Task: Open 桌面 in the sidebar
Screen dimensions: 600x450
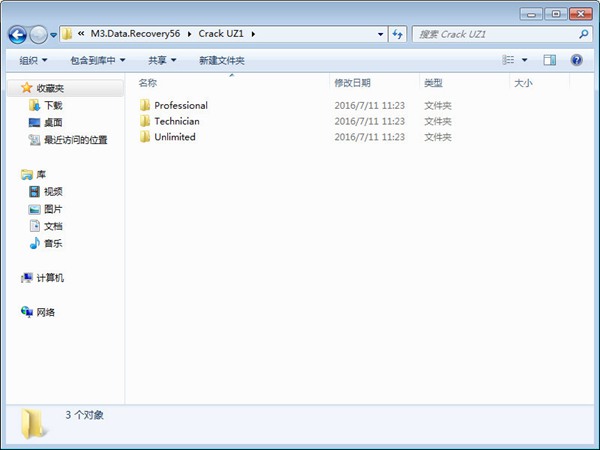Action: point(53,122)
